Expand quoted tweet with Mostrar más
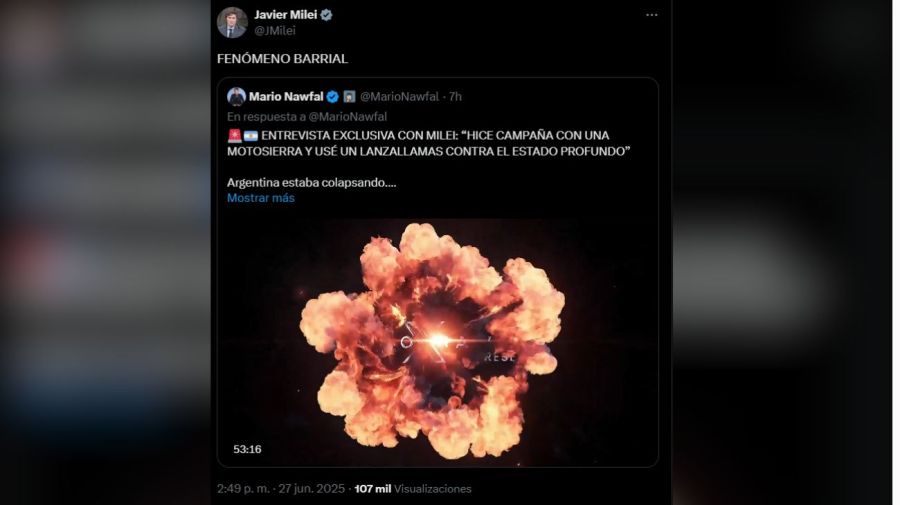Viewport: 900px width, 505px height. [260, 198]
